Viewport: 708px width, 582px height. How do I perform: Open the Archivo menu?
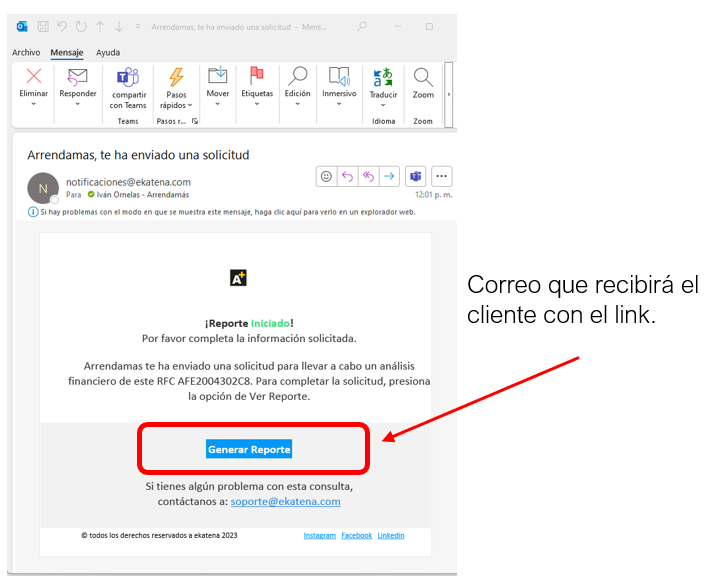(x=26, y=52)
